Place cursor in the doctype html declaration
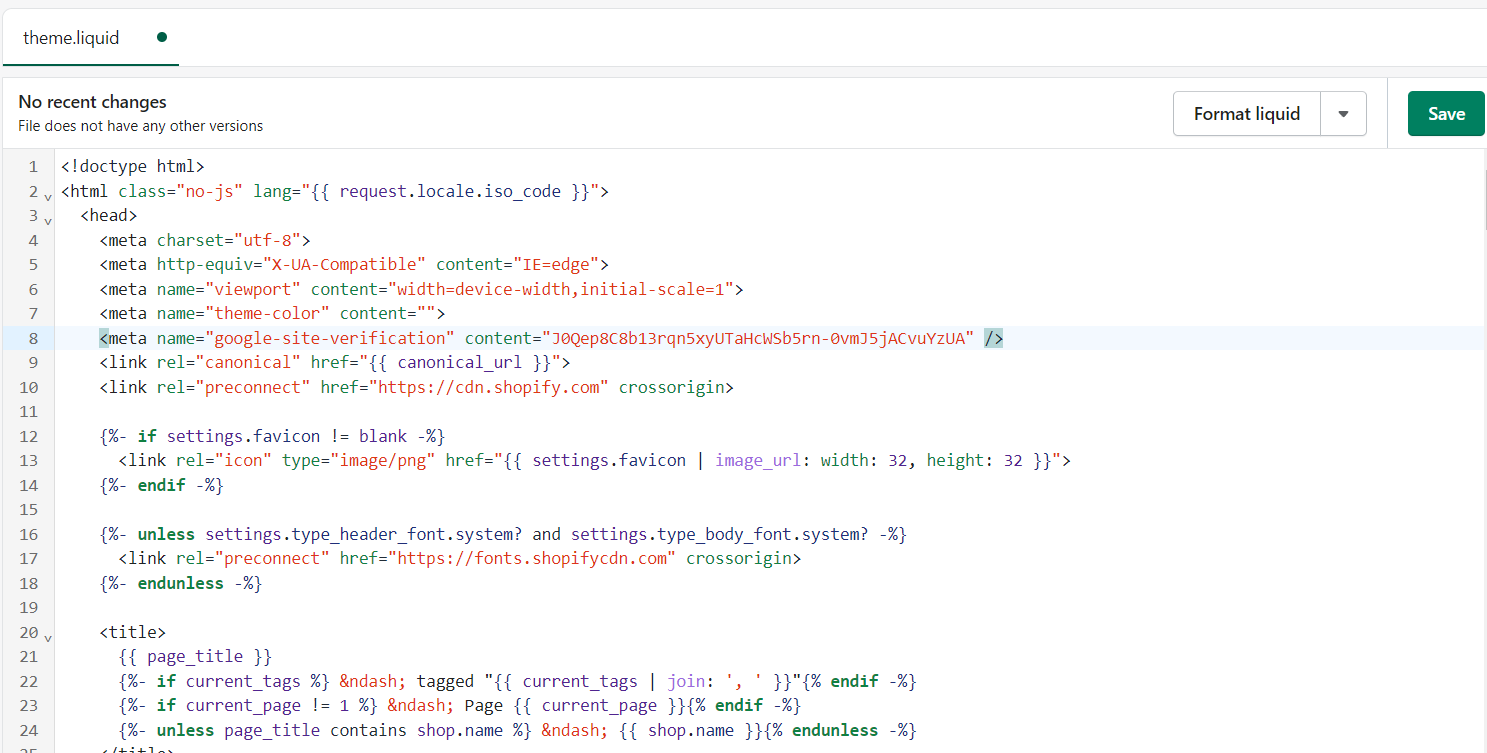Screen dimensions: 1487x753 pos(133,167)
